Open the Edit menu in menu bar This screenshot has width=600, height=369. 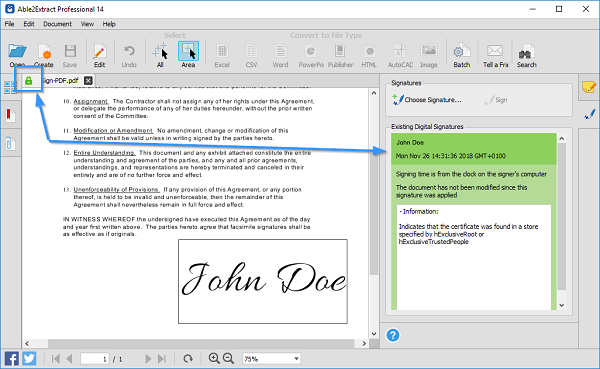pyautogui.click(x=29, y=24)
